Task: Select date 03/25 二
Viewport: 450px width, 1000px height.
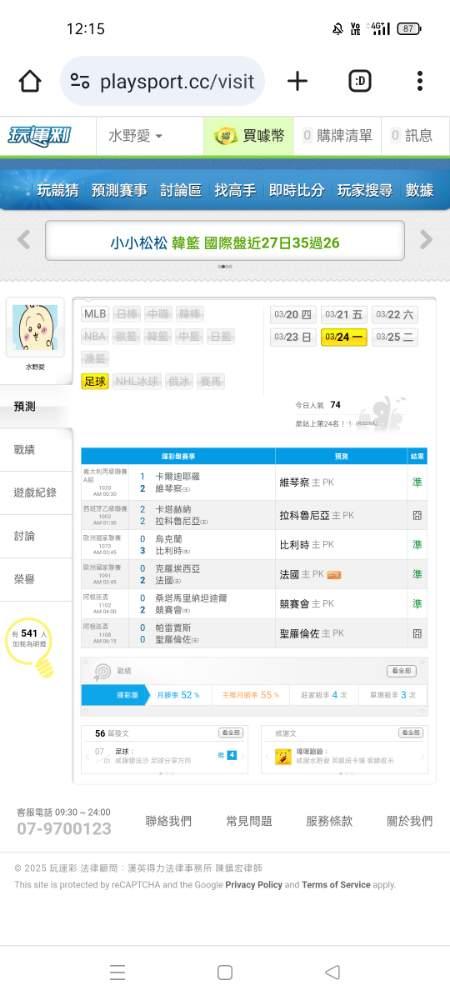Action: [395, 337]
